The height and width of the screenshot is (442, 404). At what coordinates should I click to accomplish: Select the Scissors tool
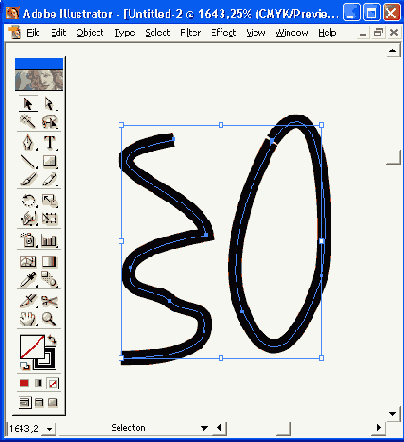click(50, 301)
